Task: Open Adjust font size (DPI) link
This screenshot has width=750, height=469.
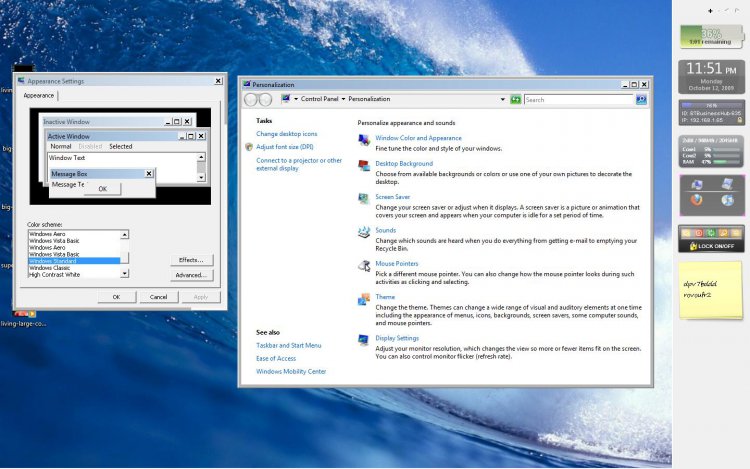Action: coord(285,147)
